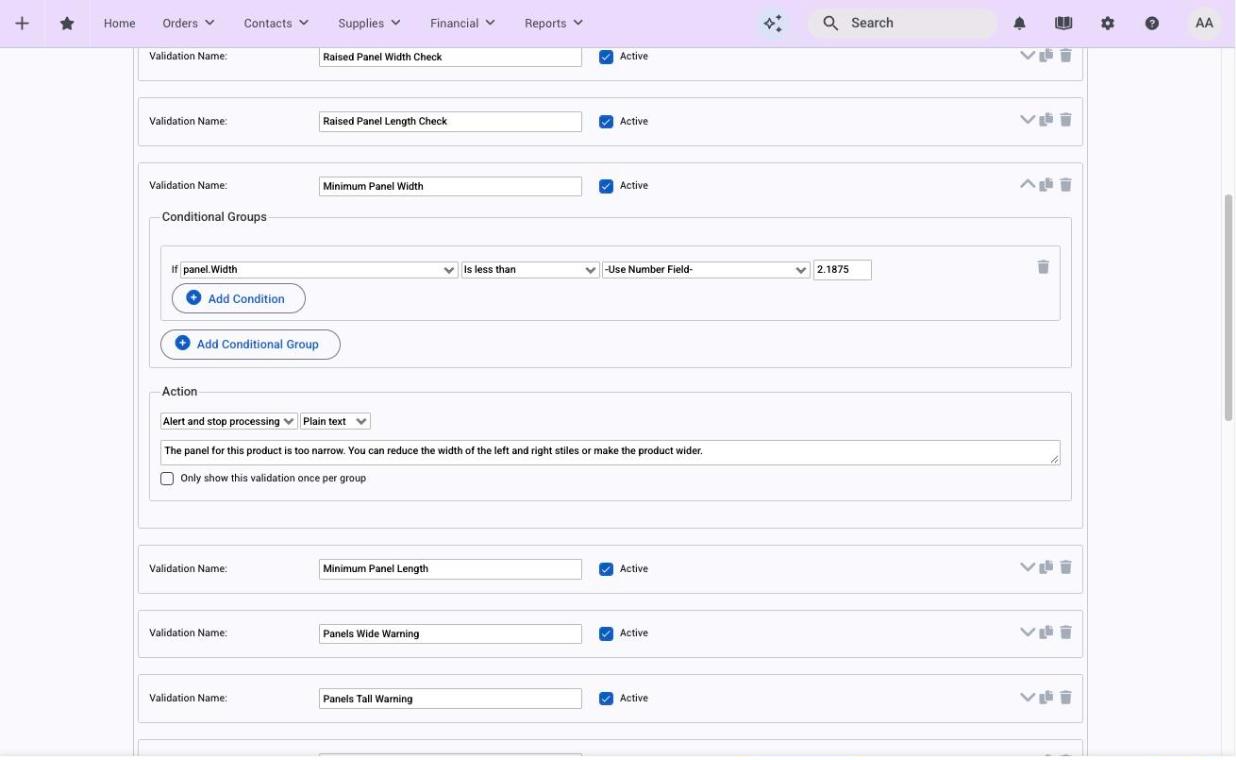Delete the Minimum Panel Length validation
Viewport: 1236px width, 760px height.
click(x=1066, y=567)
